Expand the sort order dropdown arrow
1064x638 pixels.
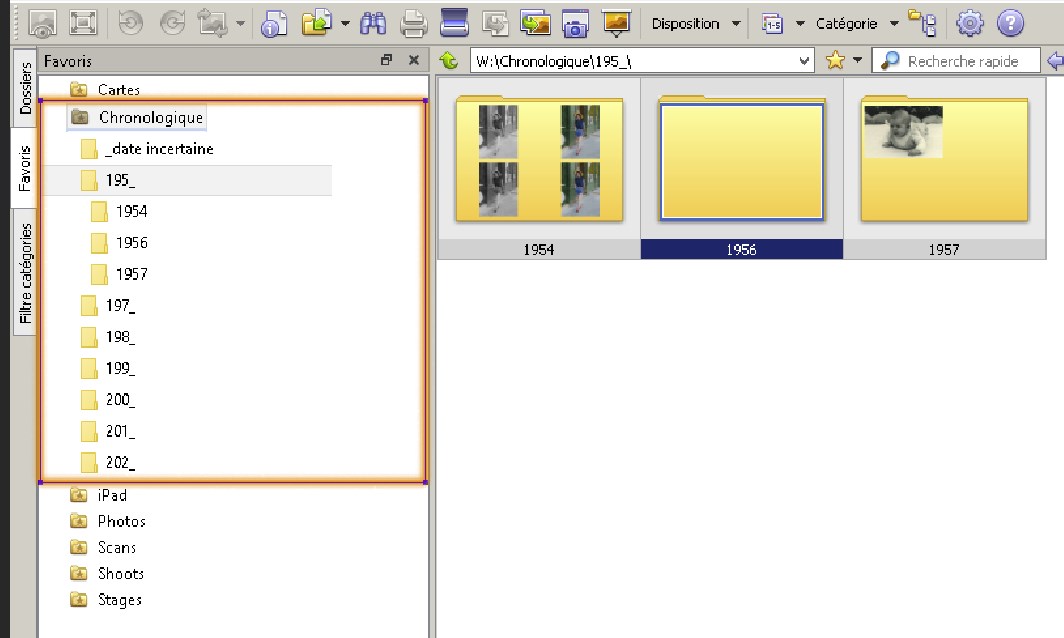(x=800, y=24)
